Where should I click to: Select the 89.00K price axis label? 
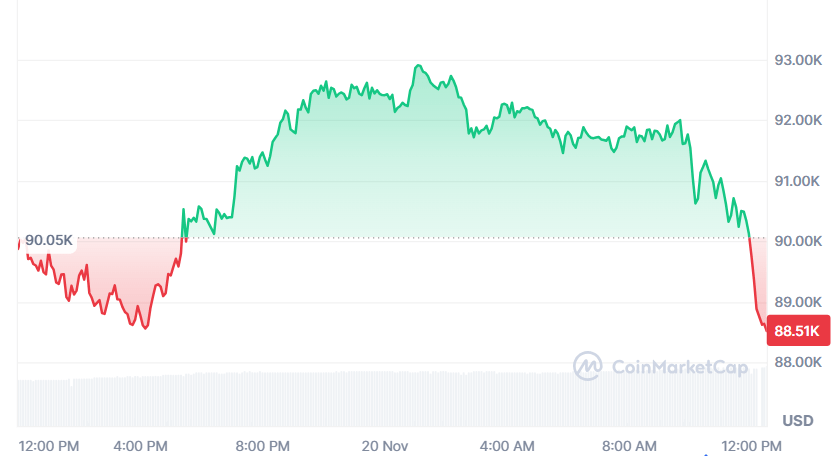click(x=798, y=301)
